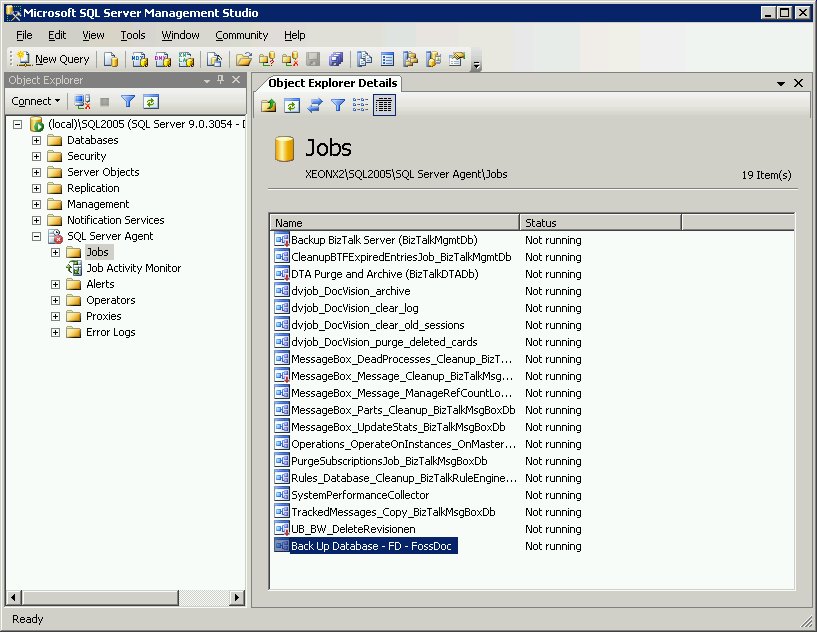Switch Details pane to report view
Screen dimensions: 817x632
coord(384,105)
